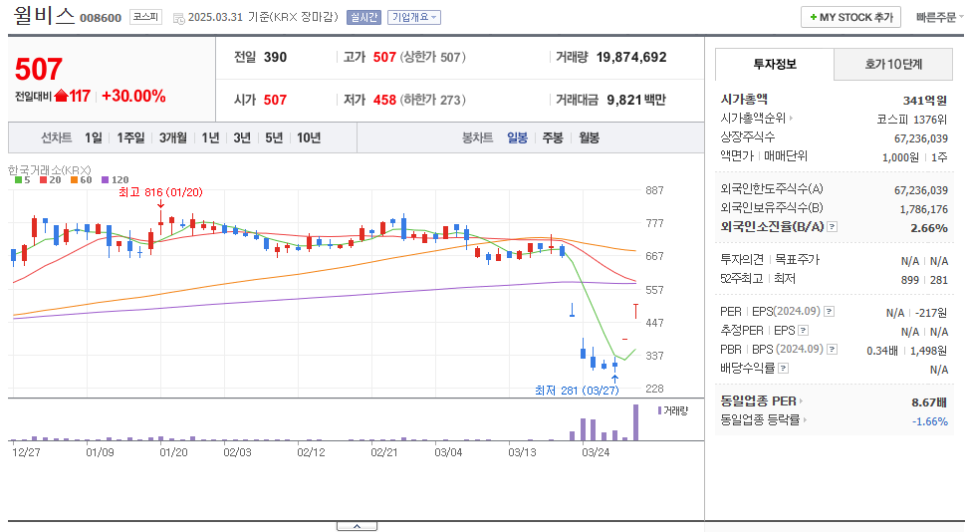
Task: Click green 5-day moving average legend marker
Action: pos(18,180)
